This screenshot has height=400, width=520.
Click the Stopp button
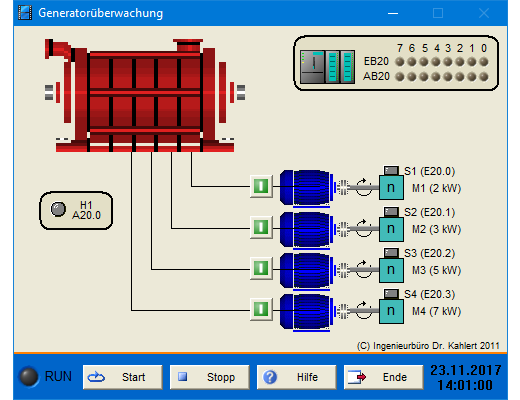210,377
